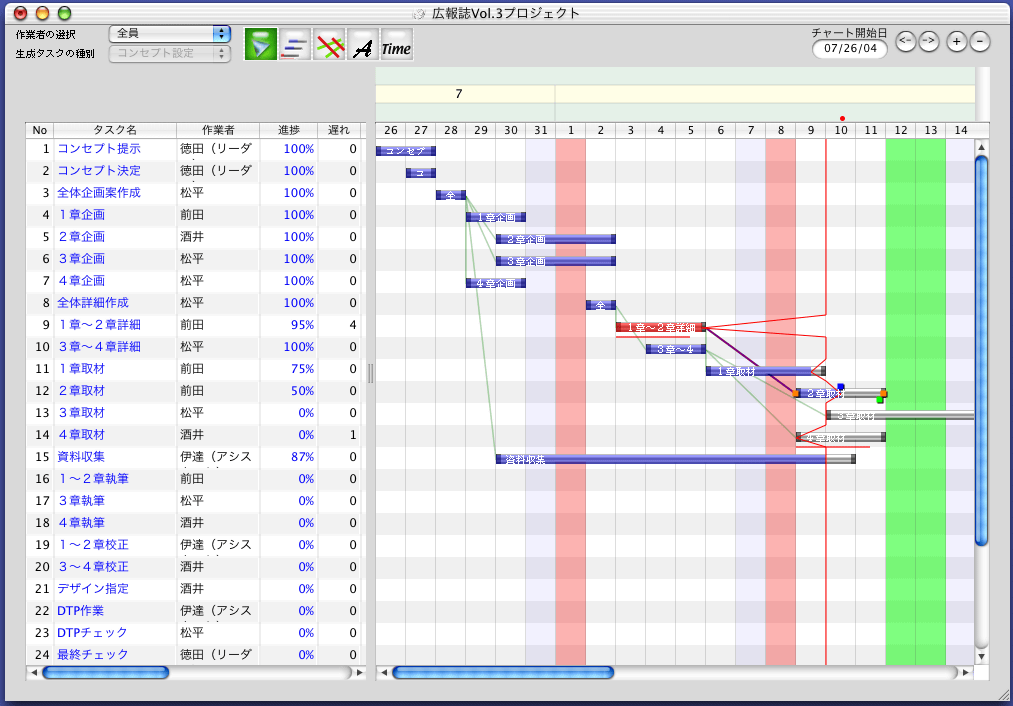Click the 進捗 column header
The width and height of the screenshot is (1013, 706).
click(x=289, y=130)
